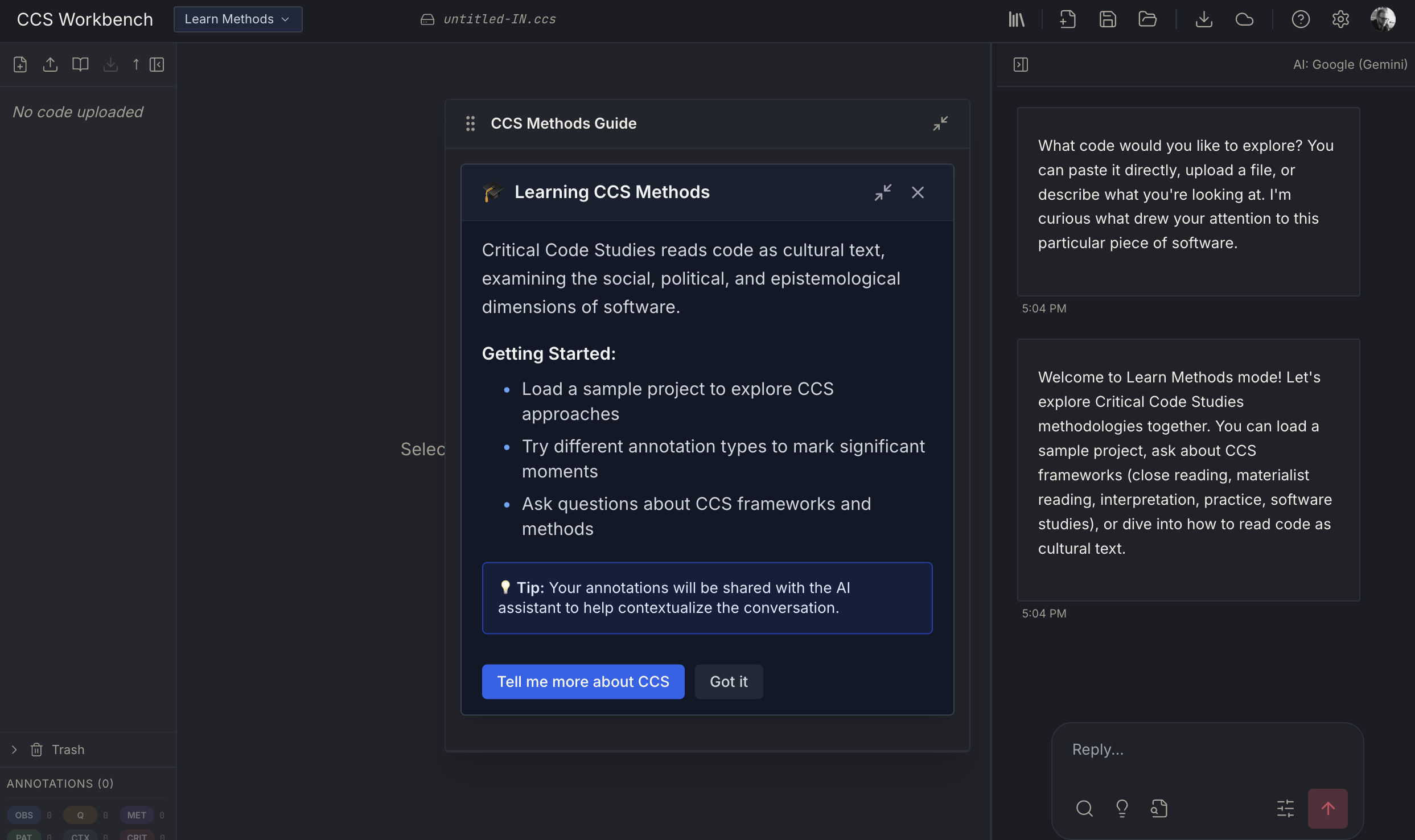The width and height of the screenshot is (1415, 840).
Task: Open the book icon in sidebar toolbar
Action: tap(80, 64)
